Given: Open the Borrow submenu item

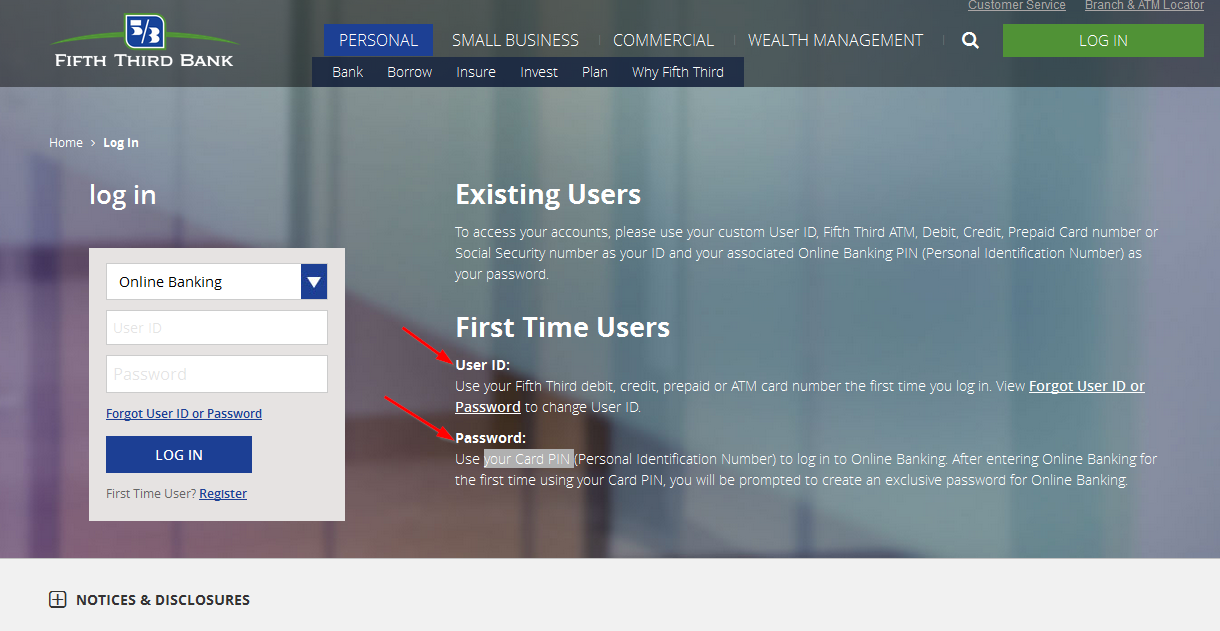Looking at the screenshot, I should [410, 72].
